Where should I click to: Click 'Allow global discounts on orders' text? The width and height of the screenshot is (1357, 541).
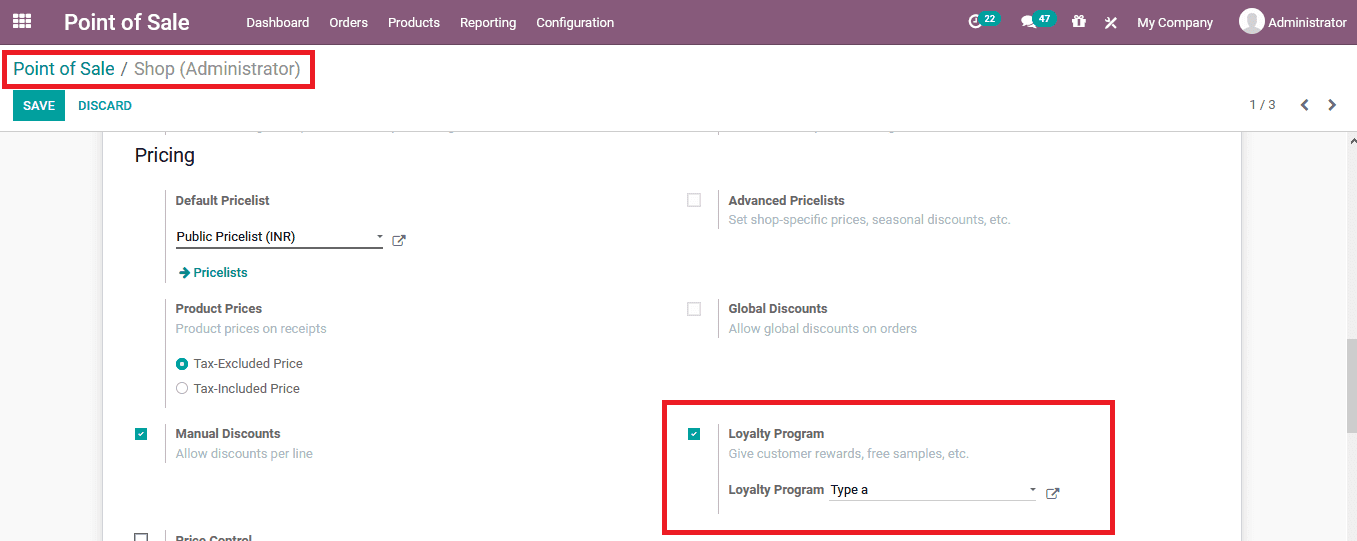coord(823,329)
